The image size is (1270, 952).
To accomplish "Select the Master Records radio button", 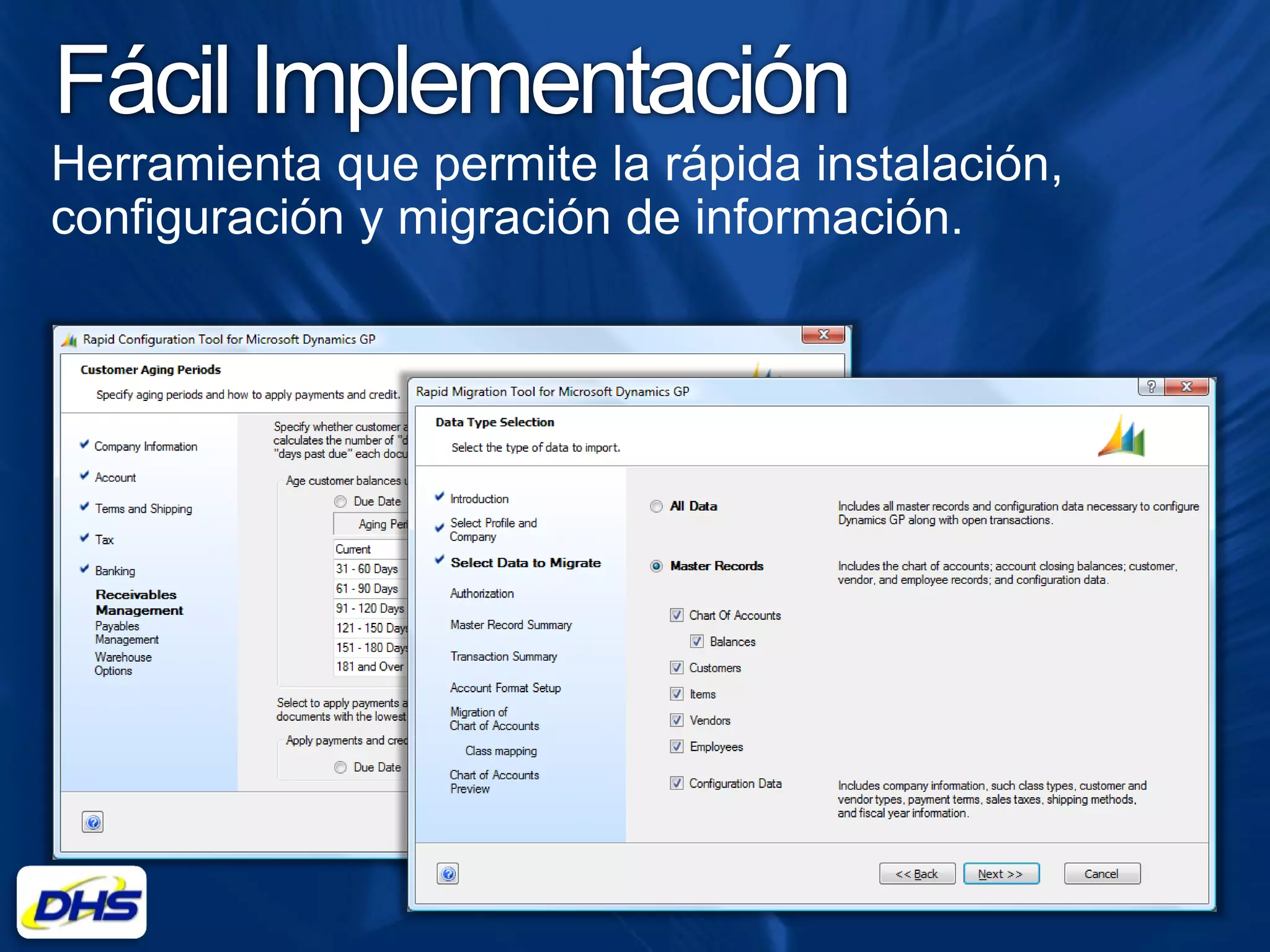I will point(656,566).
